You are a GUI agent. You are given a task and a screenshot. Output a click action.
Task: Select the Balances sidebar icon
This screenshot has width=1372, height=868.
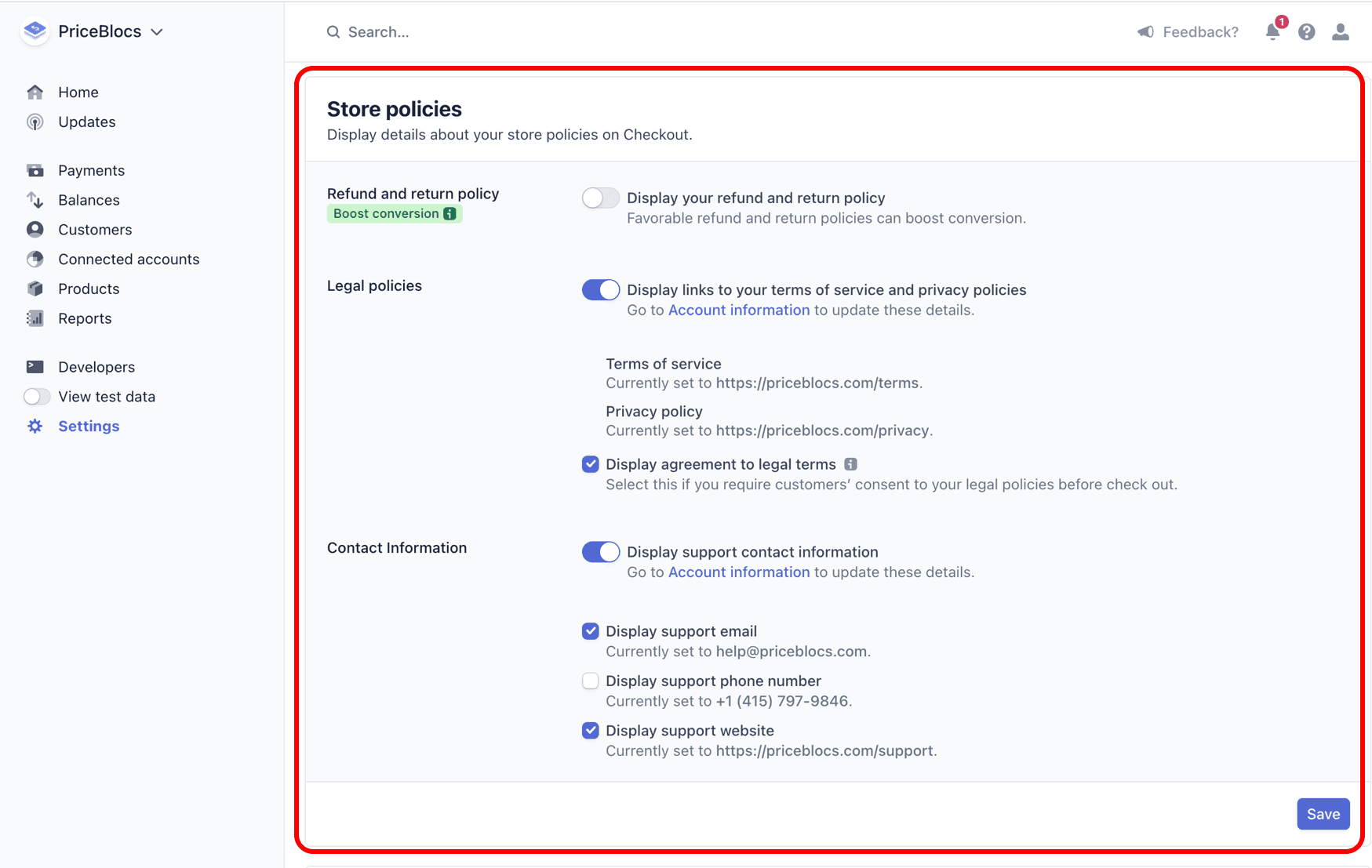pyautogui.click(x=36, y=199)
